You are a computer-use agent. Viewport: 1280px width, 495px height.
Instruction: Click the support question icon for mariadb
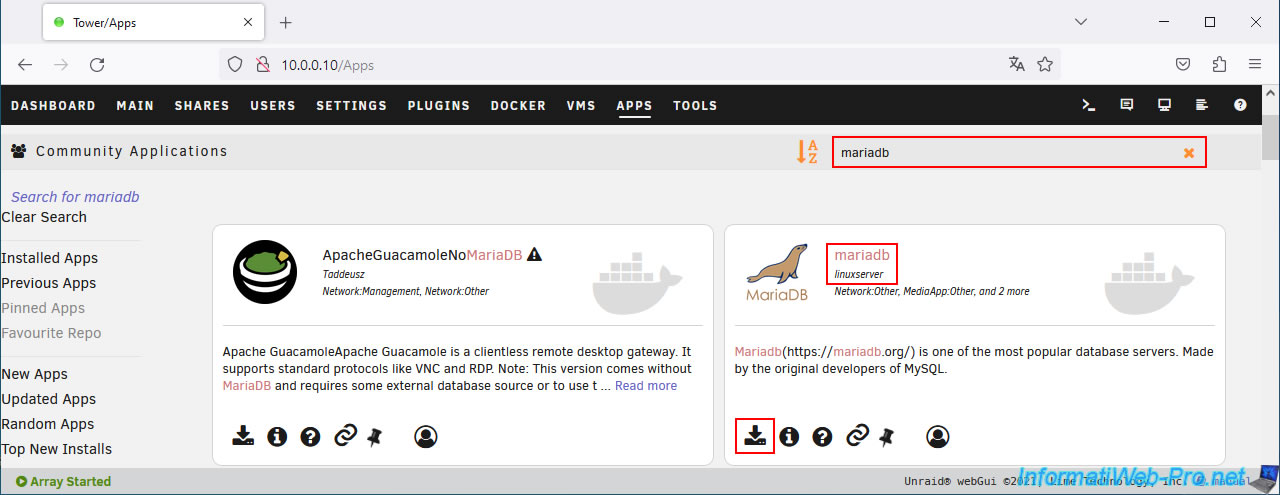click(822, 436)
